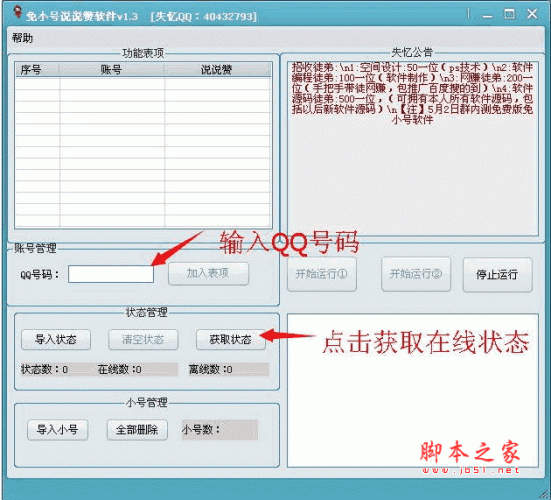Click the 在线数:0 label

(x=119, y=369)
